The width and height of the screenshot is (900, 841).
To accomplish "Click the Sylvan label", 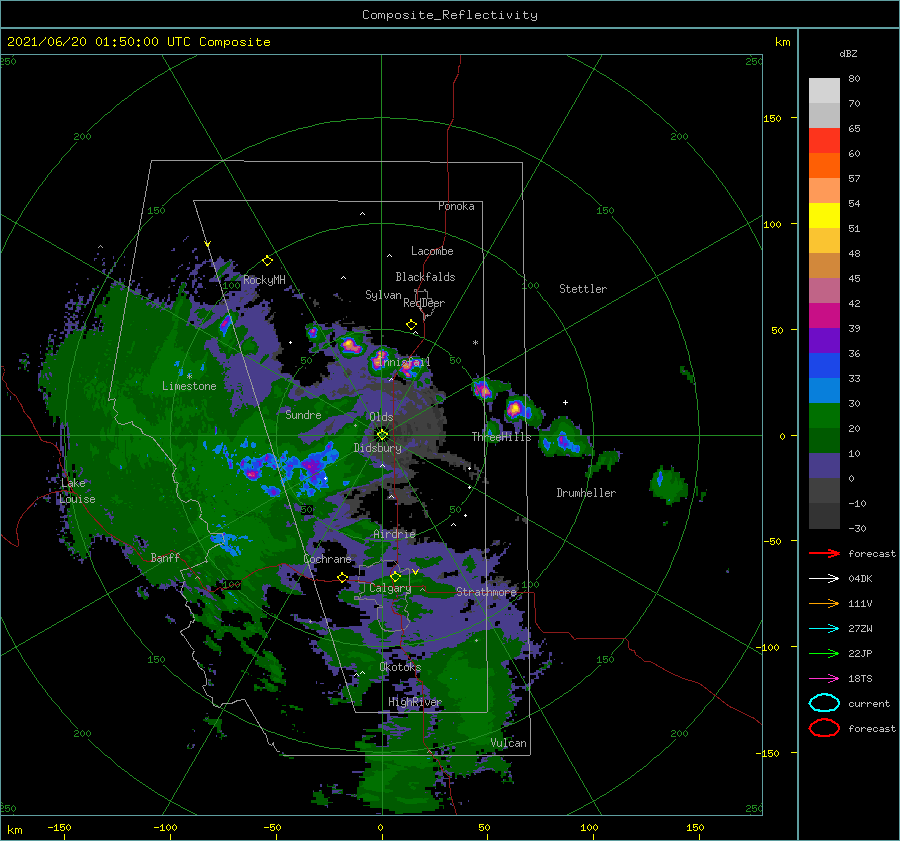I will click(383, 295).
